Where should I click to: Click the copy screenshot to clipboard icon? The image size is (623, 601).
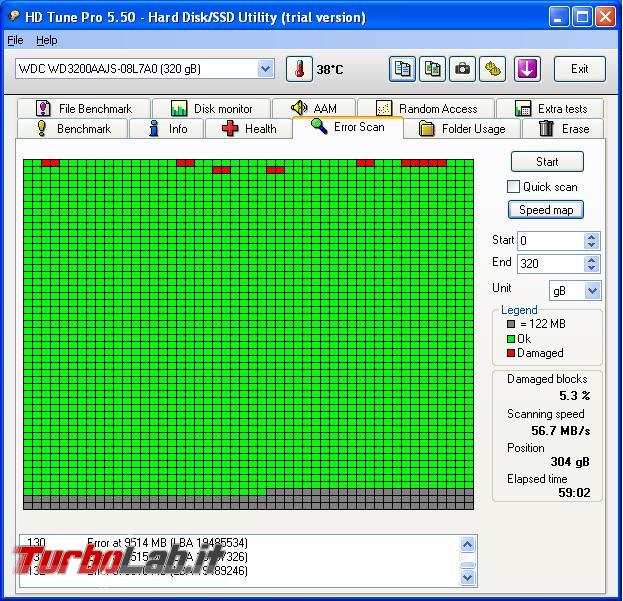pos(432,69)
